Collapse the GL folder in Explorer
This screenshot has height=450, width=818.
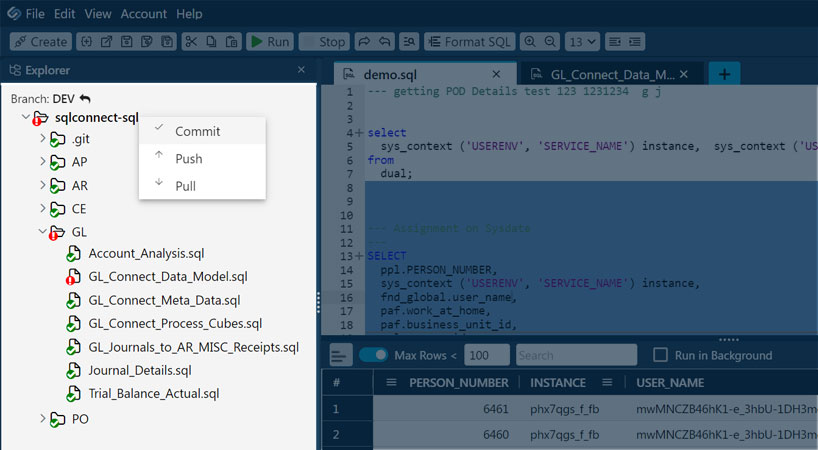point(43,232)
